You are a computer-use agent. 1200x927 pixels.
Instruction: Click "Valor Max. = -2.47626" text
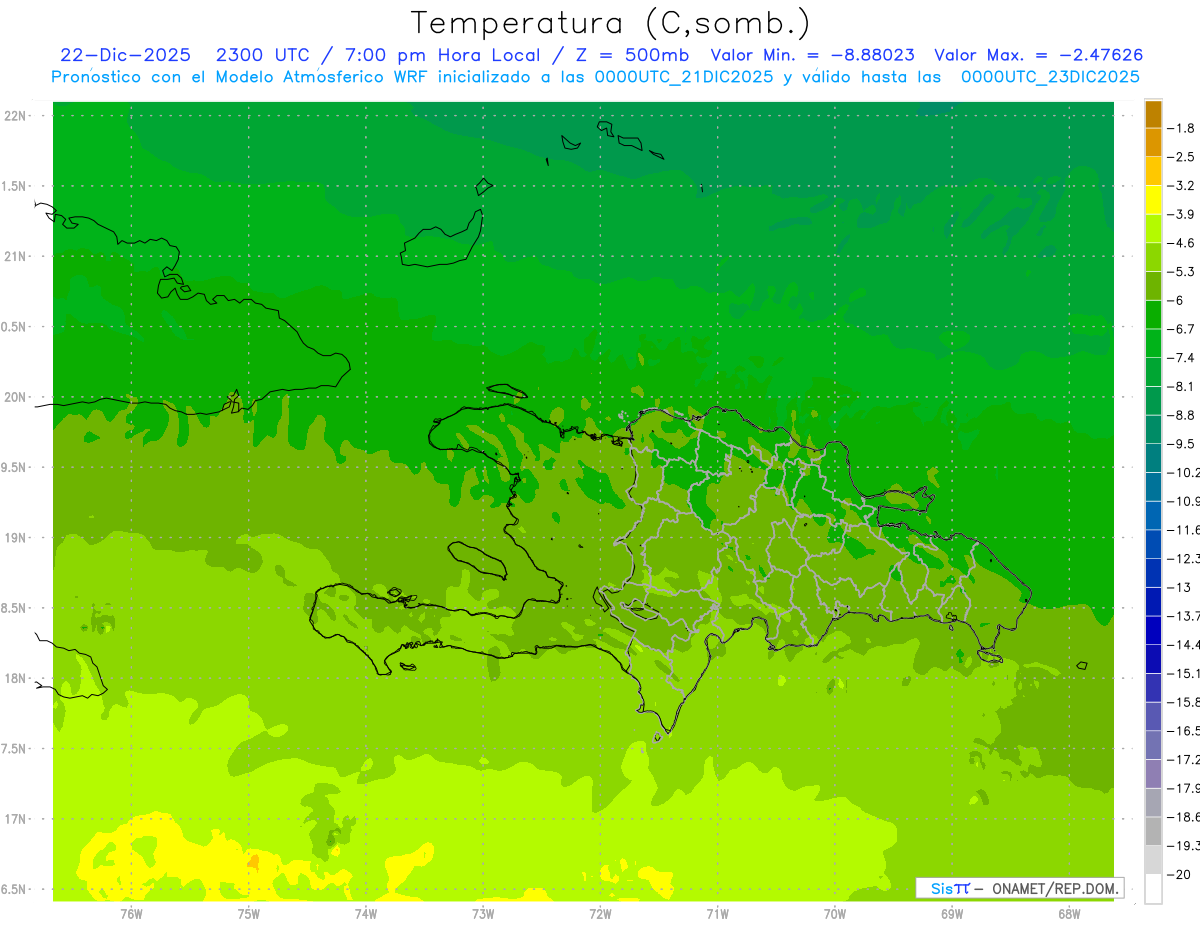click(x=1039, y=55)
